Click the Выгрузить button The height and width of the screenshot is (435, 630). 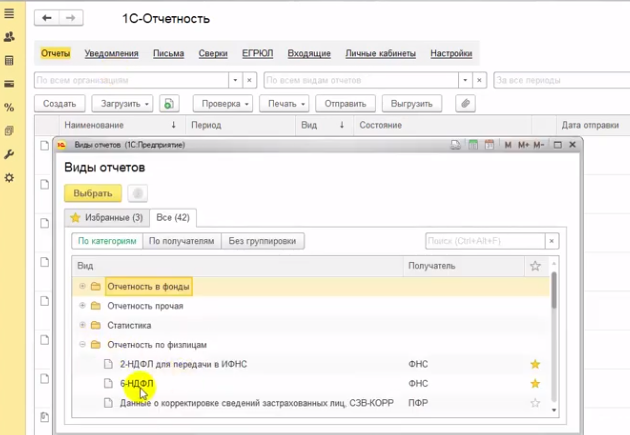tap(412, 104)
